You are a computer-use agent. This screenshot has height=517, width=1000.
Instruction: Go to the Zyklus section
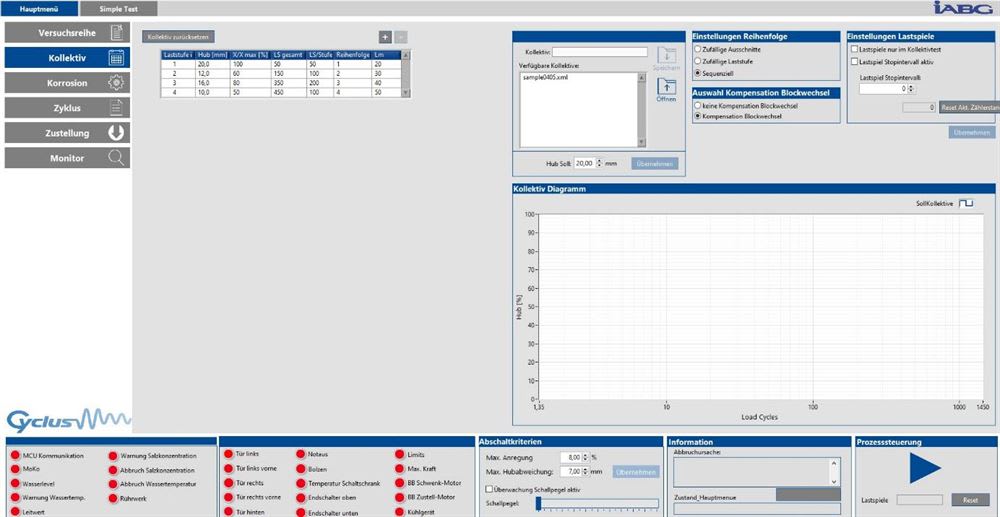pos(67,108)
